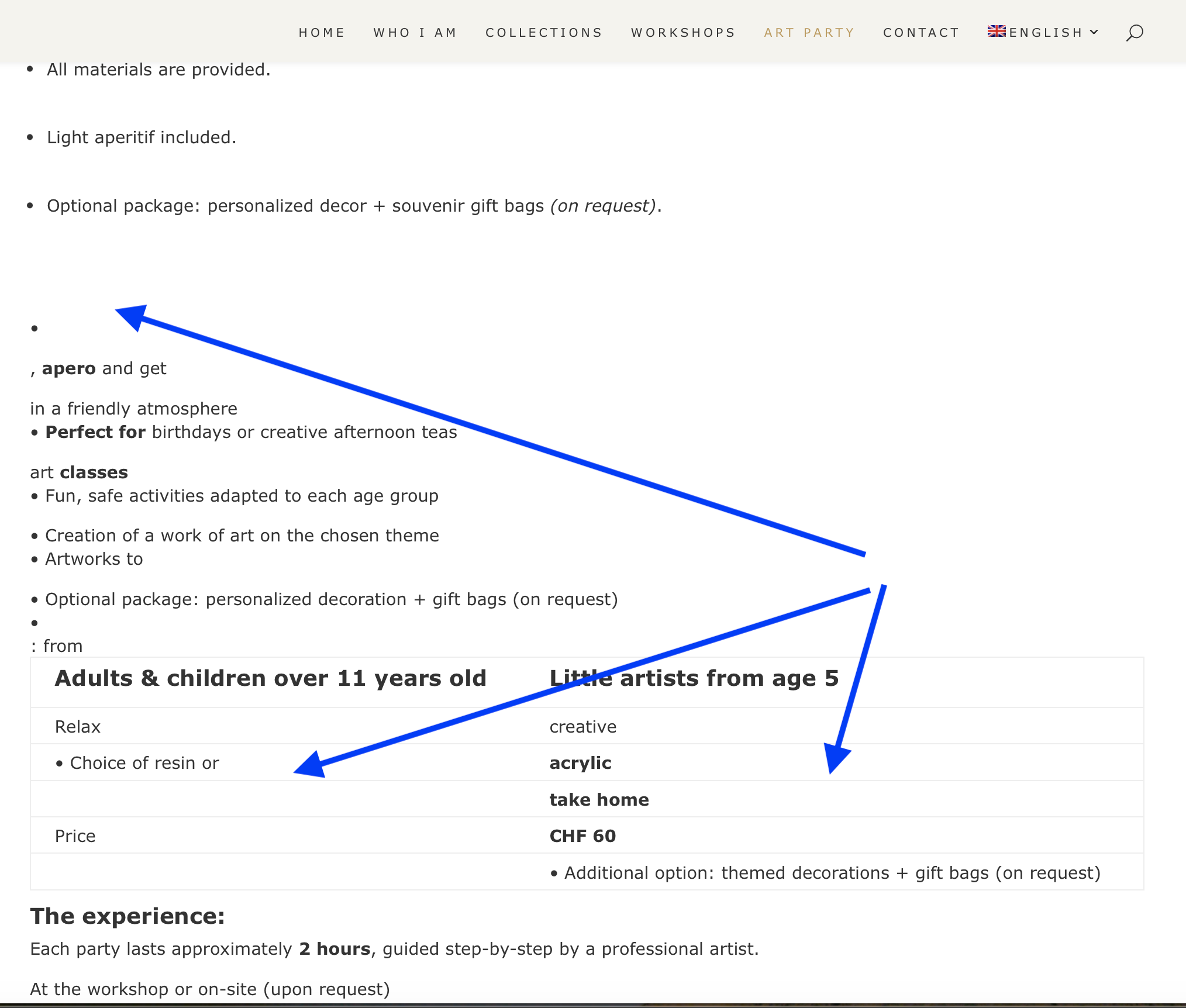Image resolution: width=1186 pixels, height=1008 pixels.
Task: Open the WHO I AM page
Action: 415,33
